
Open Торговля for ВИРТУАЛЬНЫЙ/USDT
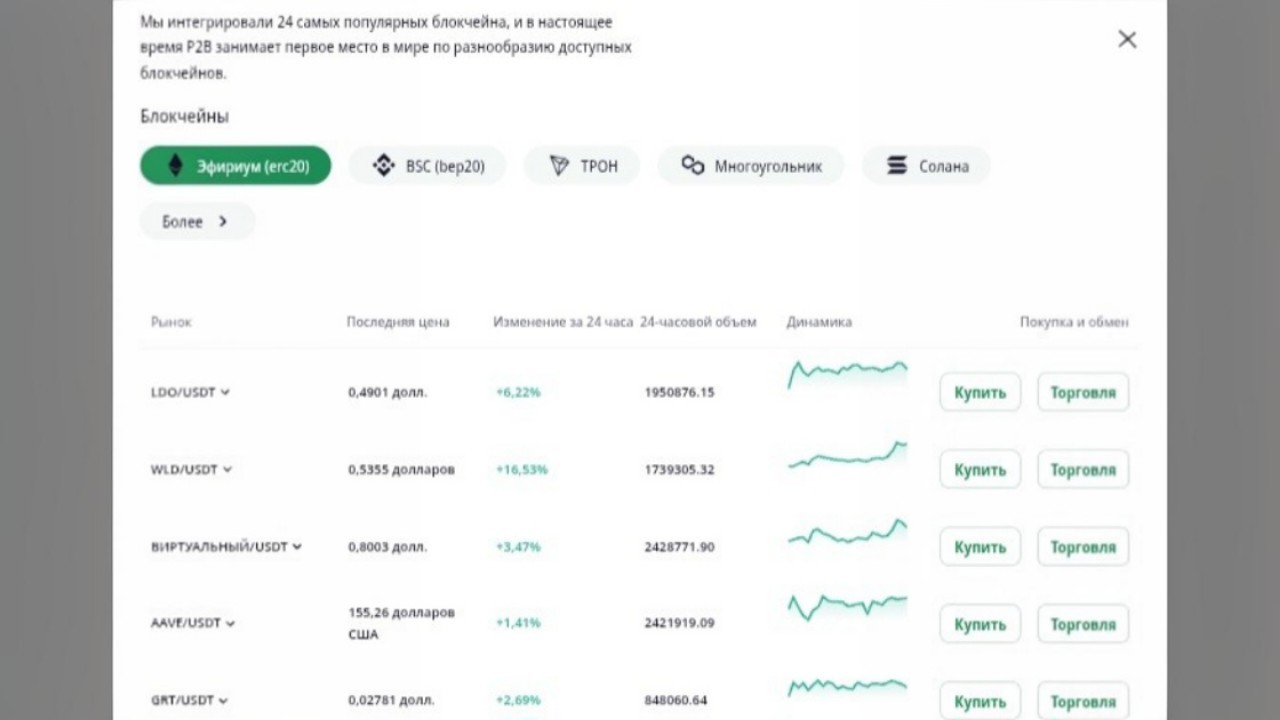(1083, 547)
